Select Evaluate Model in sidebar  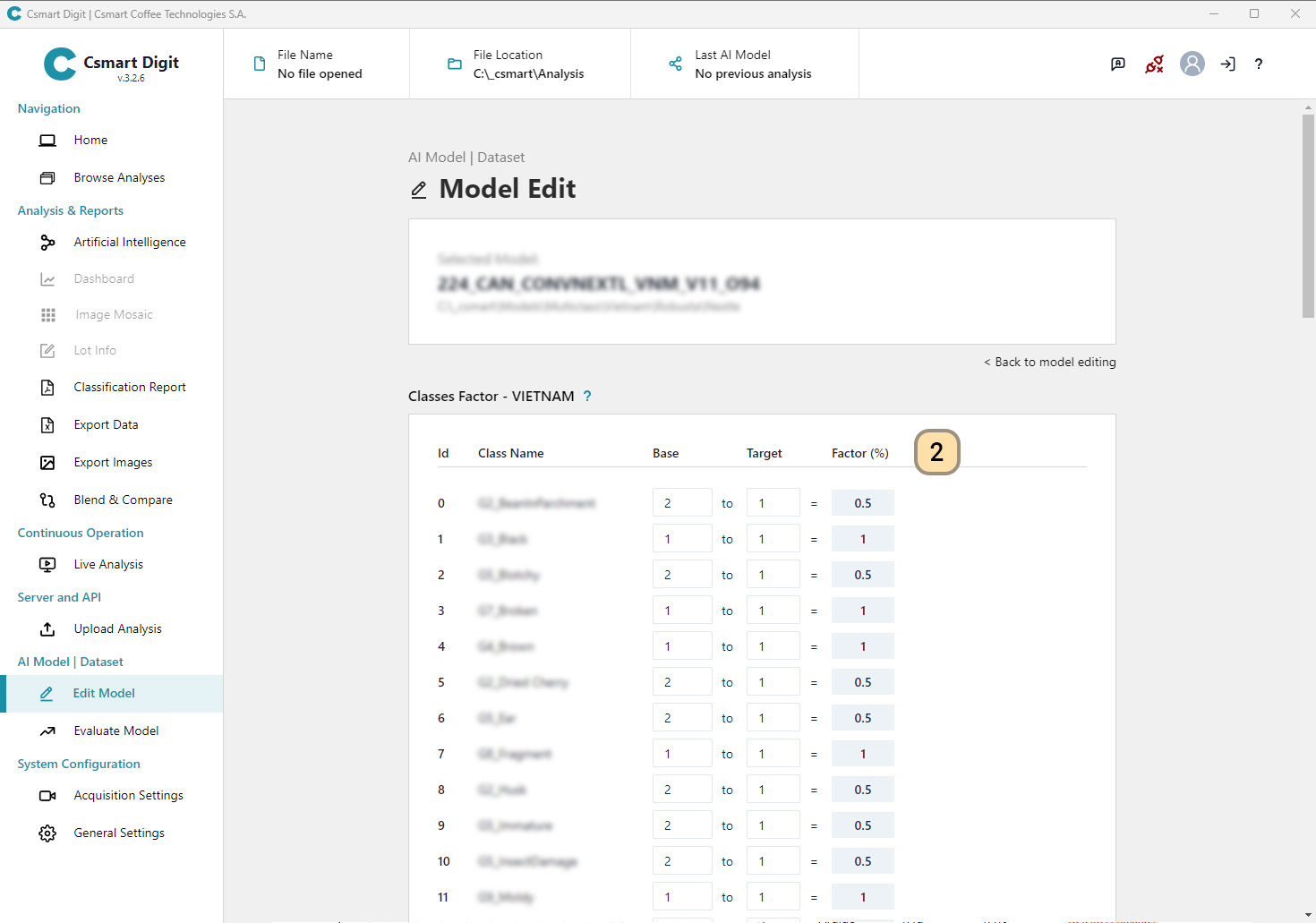click(x=115, y=731)
